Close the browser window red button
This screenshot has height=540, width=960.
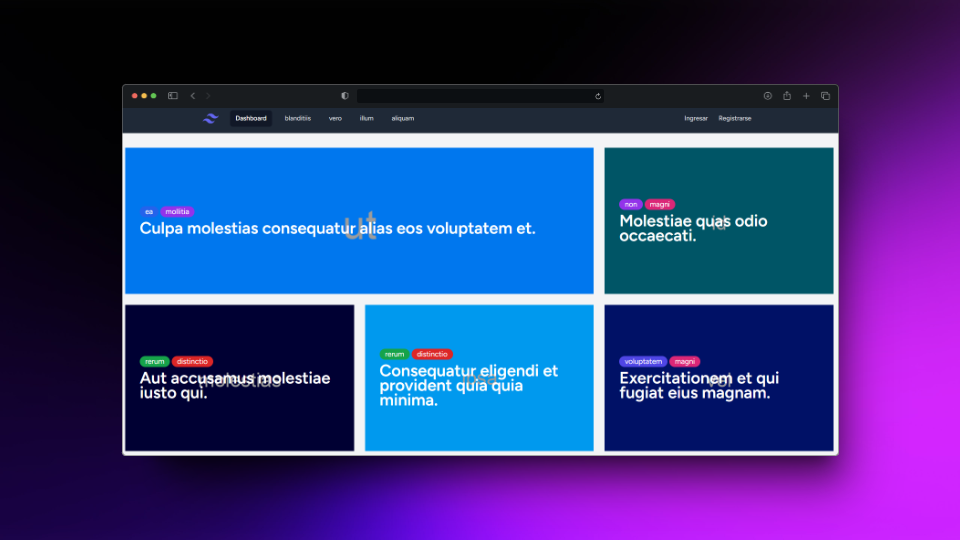coord(135,96)
